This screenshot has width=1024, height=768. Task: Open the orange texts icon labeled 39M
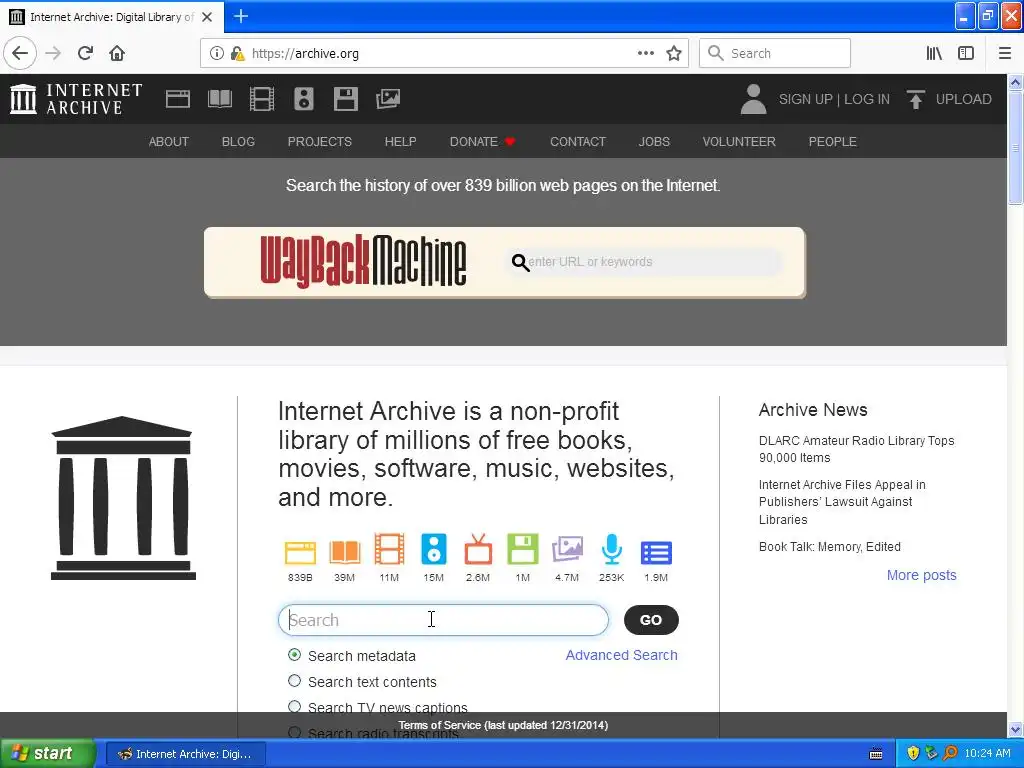pos(345,552)
